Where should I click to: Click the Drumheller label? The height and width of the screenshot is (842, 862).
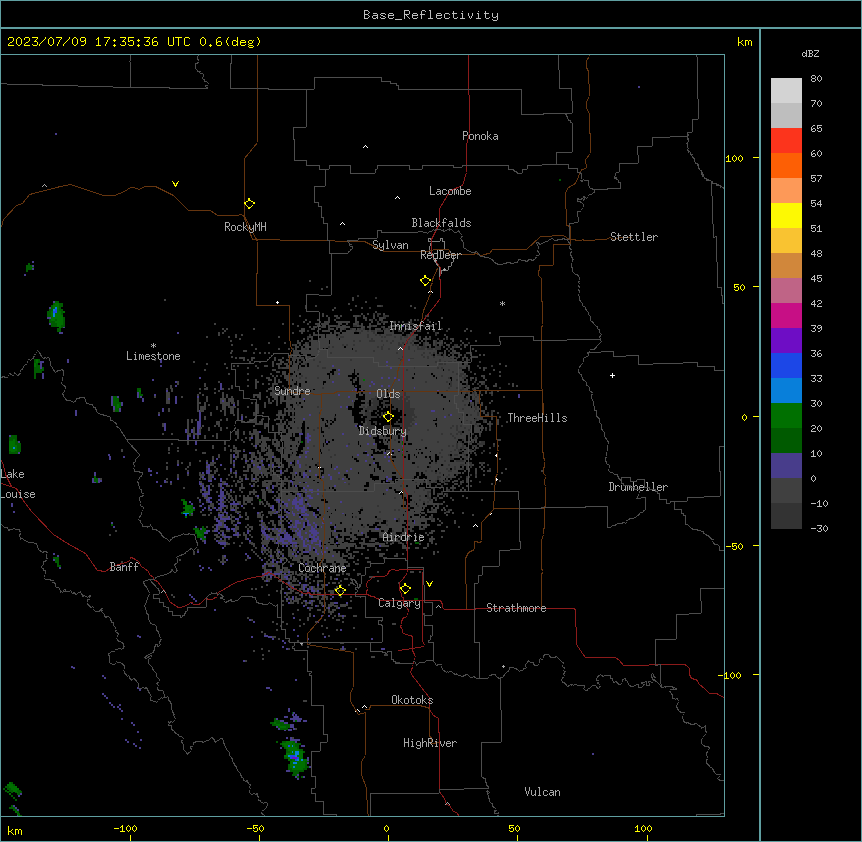tap(638, 487)
